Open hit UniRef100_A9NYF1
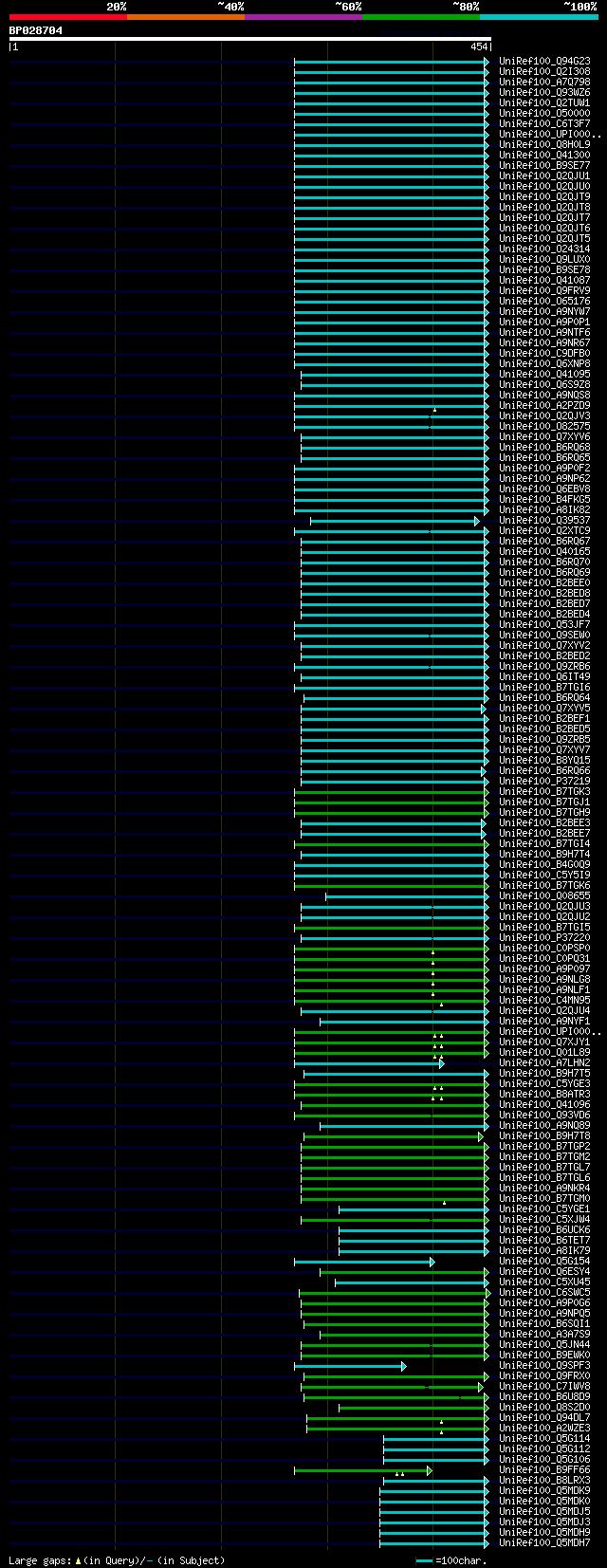 544,1022
